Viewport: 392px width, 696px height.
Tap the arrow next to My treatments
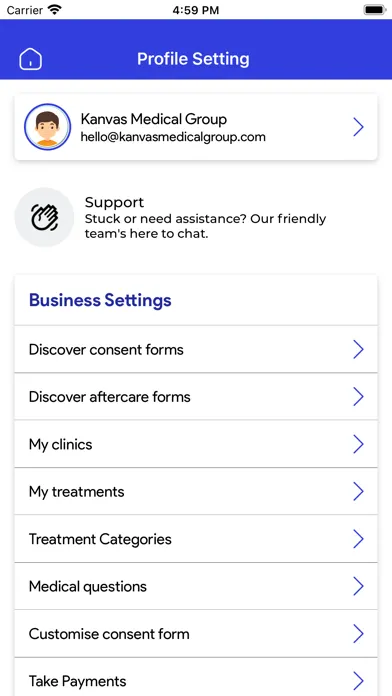358,492
